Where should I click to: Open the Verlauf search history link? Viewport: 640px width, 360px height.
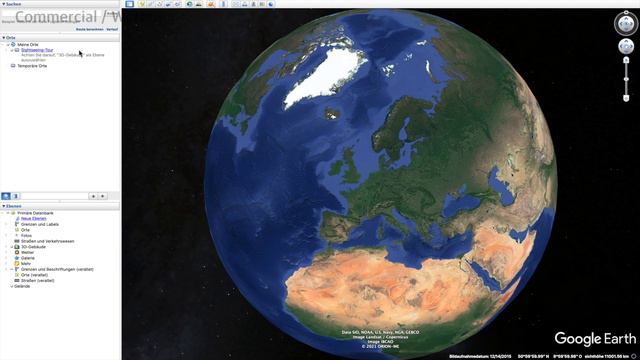click(112, 29)
